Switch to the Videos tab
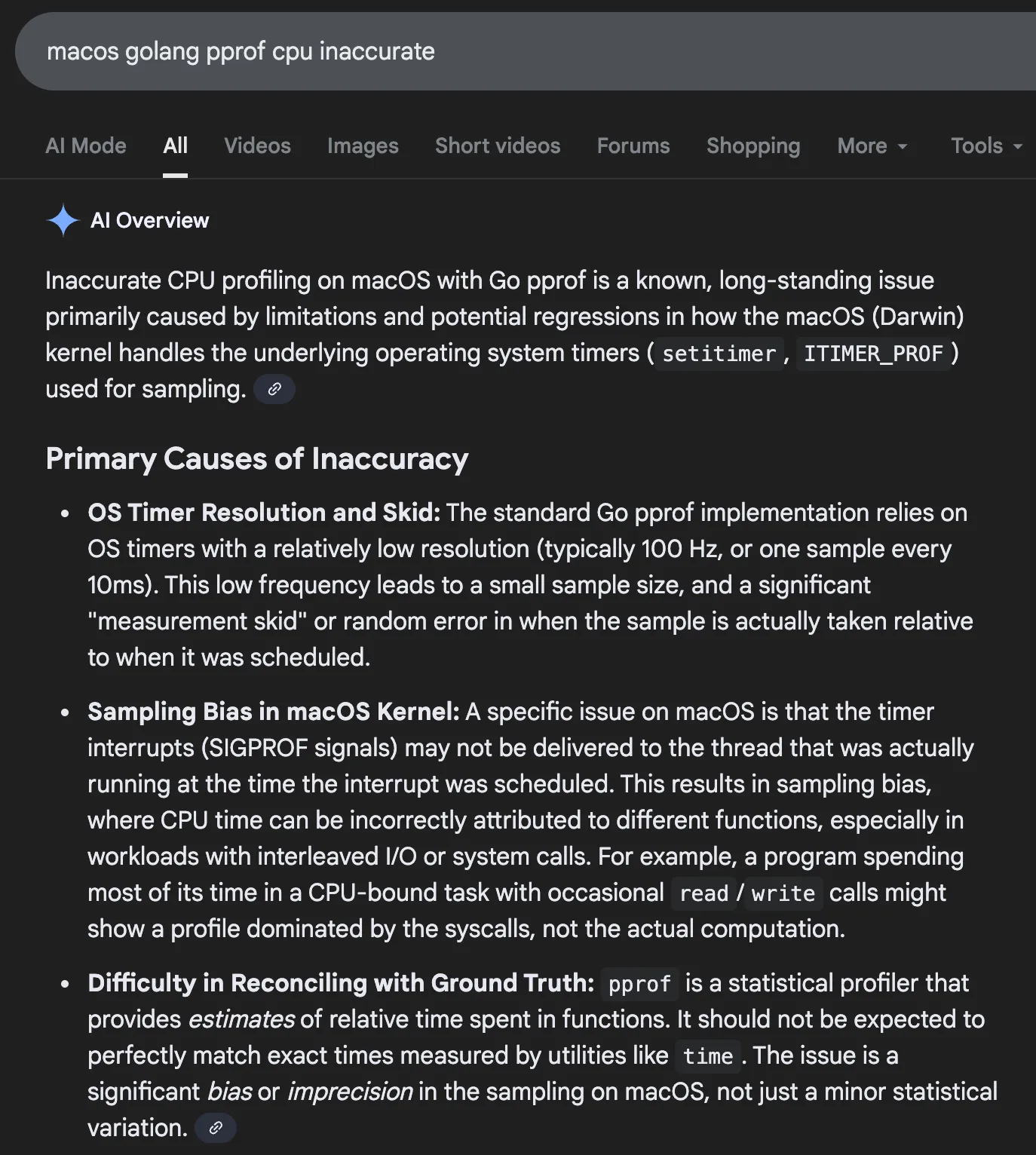Viewport: 1036px width, 1155px height. [257, 146]
